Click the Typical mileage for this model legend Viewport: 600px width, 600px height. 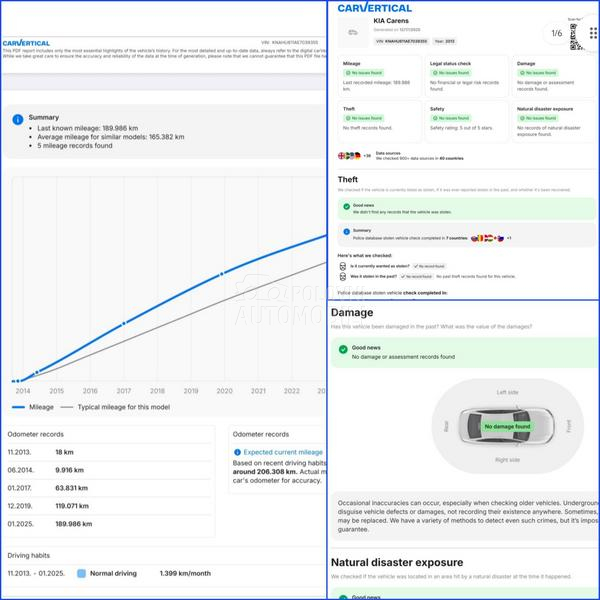(115, 408)
